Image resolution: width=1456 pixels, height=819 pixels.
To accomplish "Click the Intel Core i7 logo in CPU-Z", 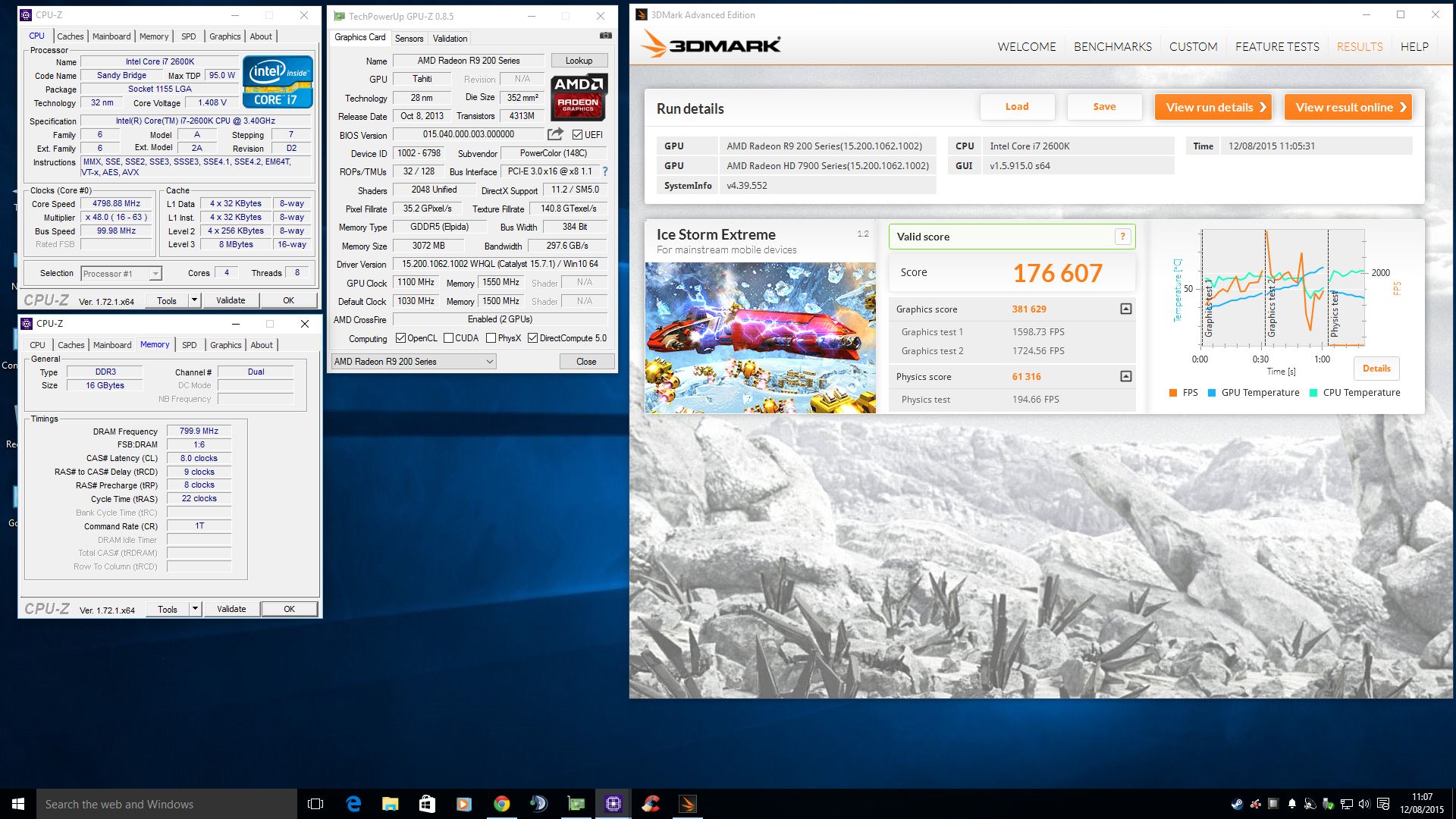I will [x=278, y=81].
